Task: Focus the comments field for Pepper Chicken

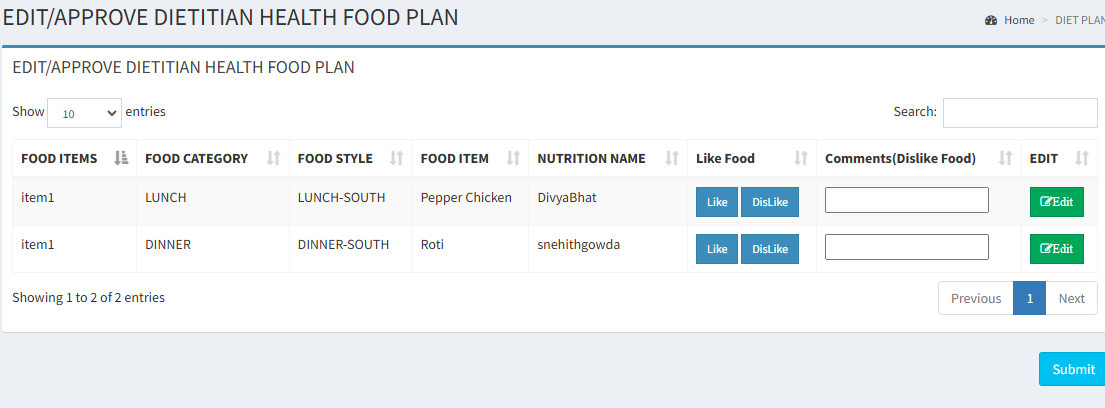Action: (x=906, y=200)
